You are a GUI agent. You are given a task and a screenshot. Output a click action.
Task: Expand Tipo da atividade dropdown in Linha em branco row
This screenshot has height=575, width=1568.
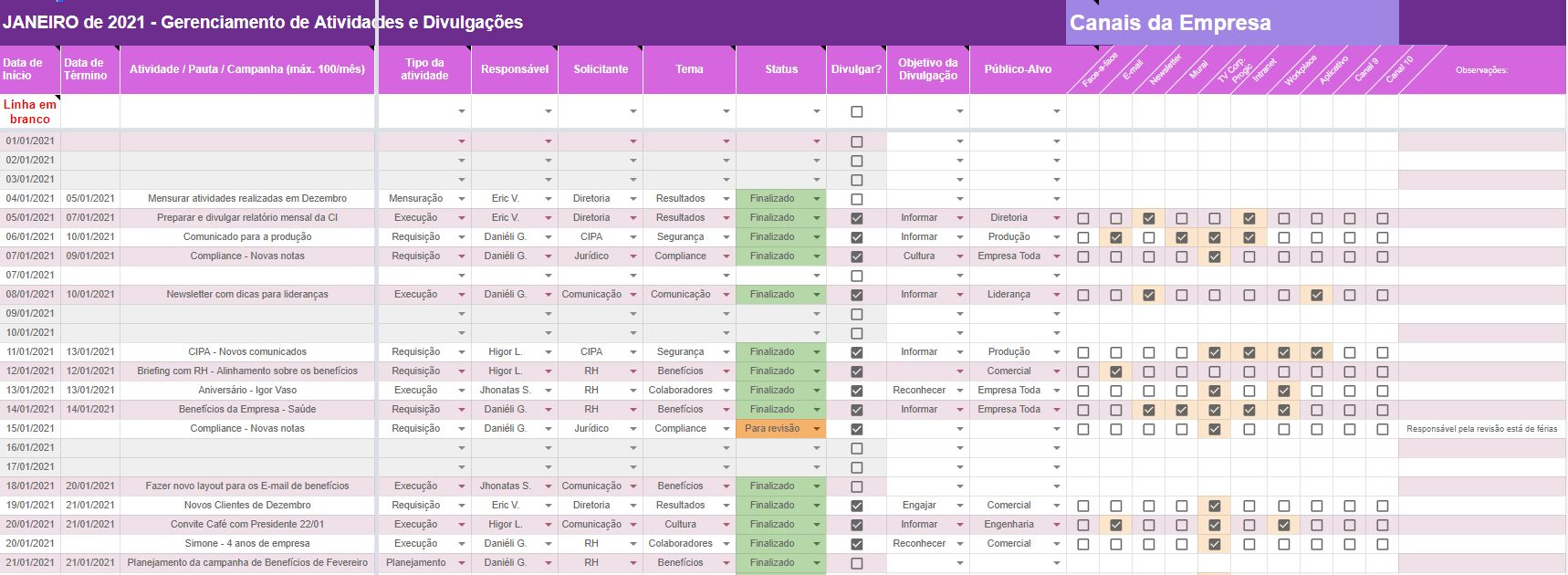[462, 111]
